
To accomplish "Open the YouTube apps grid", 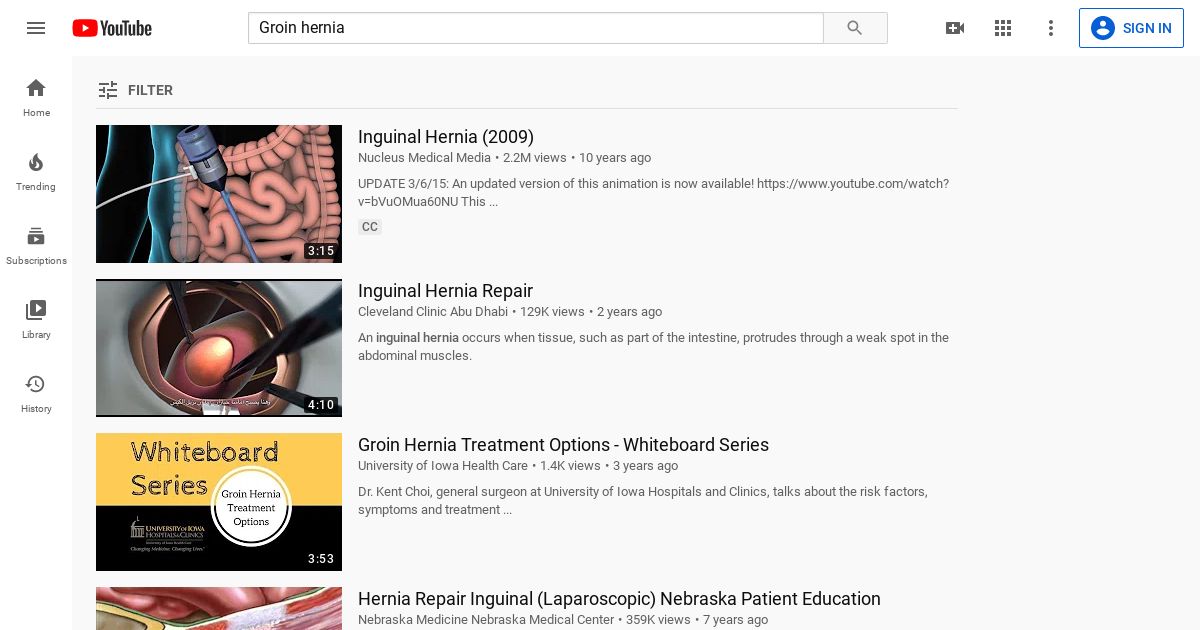I will (x=1003, y=28).
